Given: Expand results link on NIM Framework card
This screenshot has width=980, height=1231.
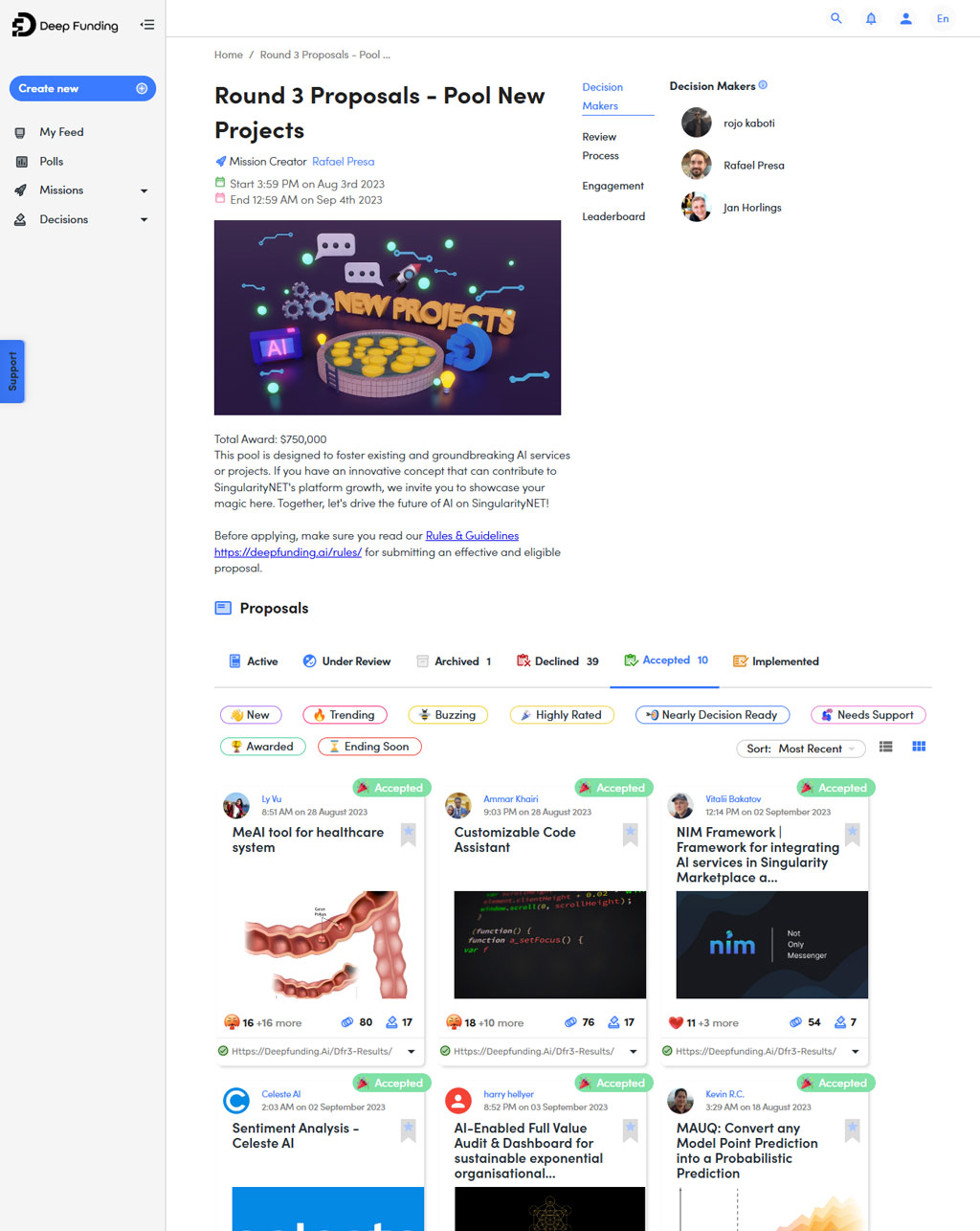Looking at the screenshot, I should [x=856, y=1051].
